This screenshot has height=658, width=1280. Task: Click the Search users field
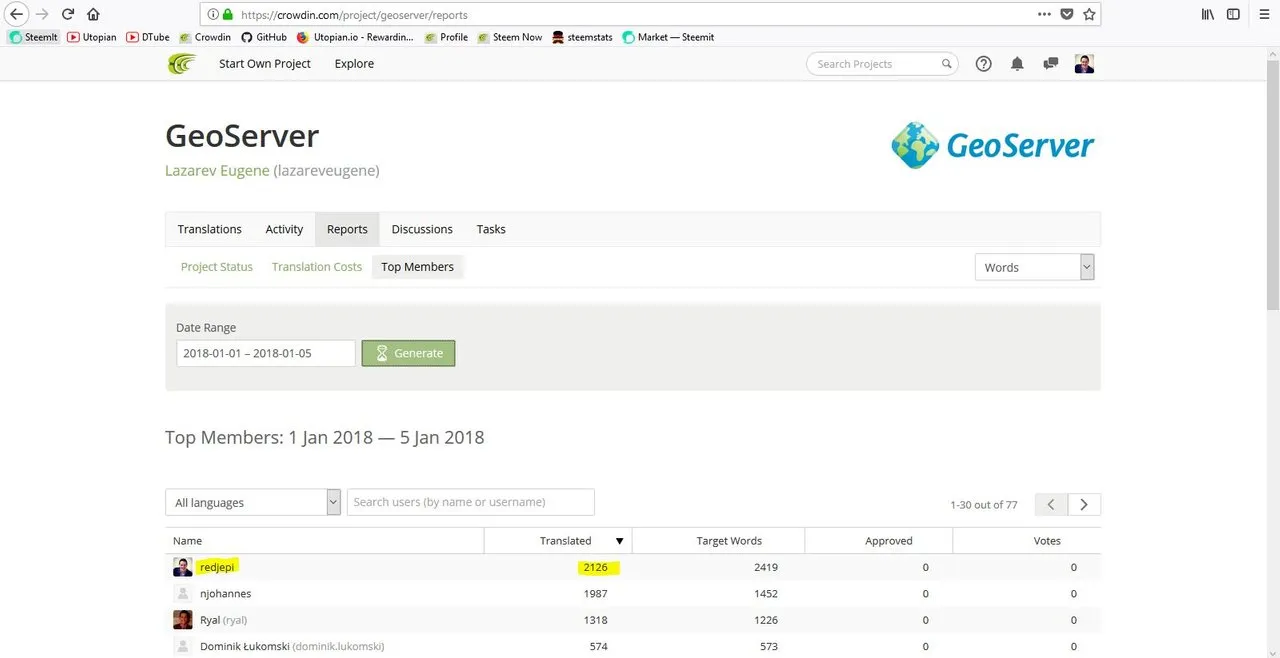(x=471, y=502)
